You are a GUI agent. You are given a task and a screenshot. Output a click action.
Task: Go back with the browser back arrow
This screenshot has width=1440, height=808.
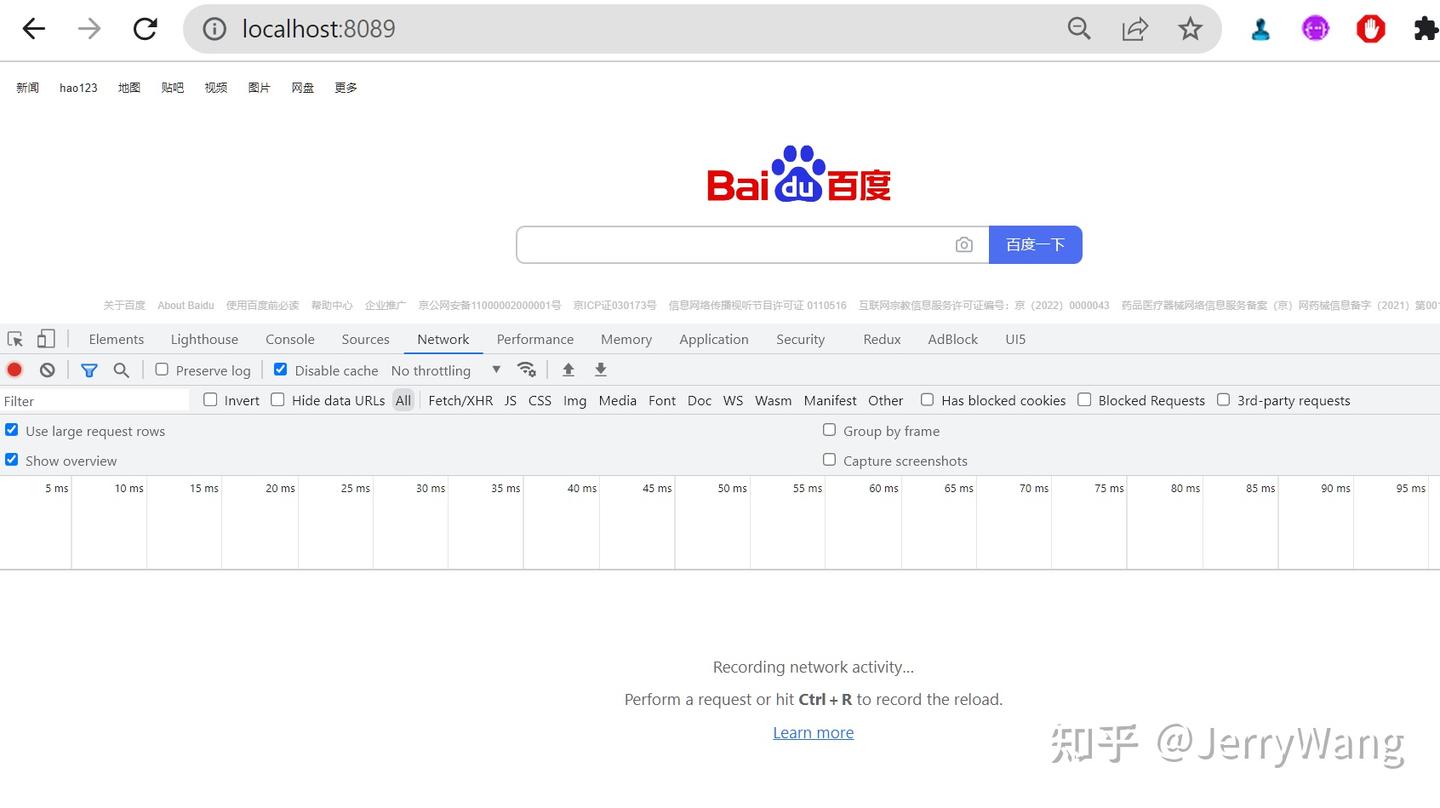(x=34, y=29)
